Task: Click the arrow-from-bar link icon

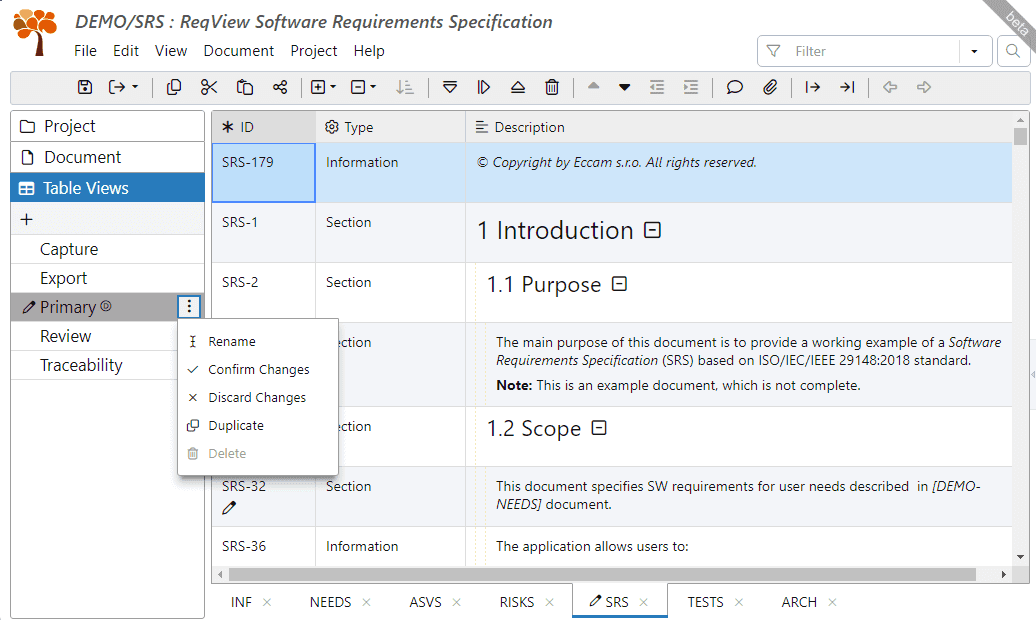Action: click(813, 87)
